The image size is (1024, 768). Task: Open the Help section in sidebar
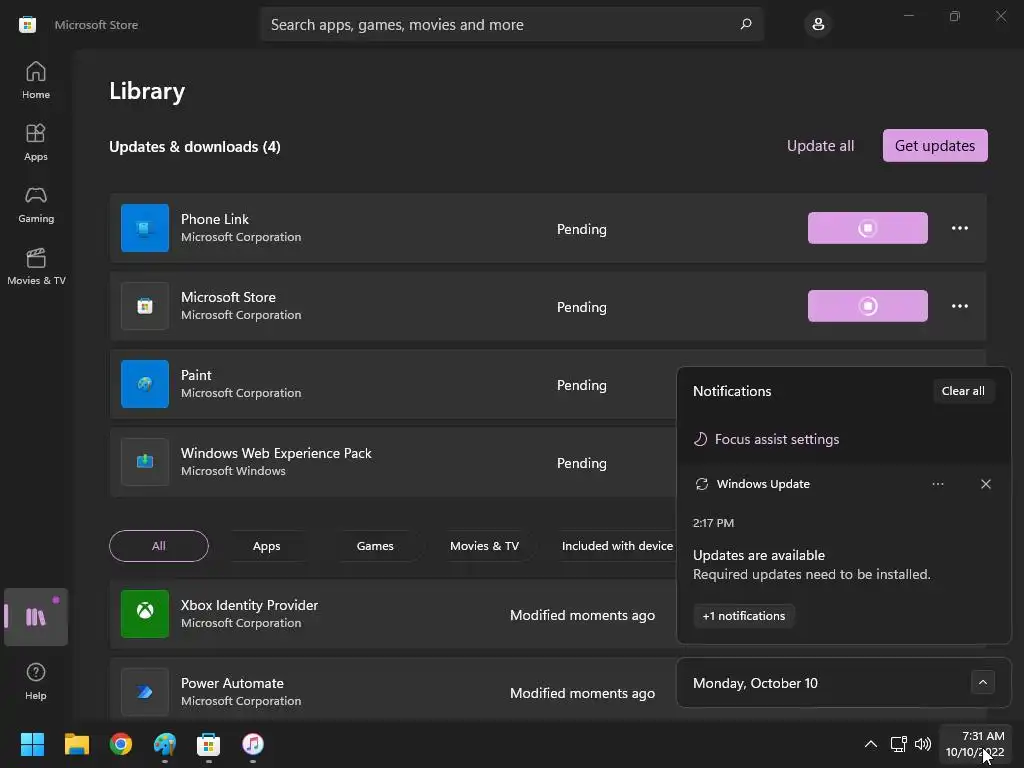tap(36, 681)
